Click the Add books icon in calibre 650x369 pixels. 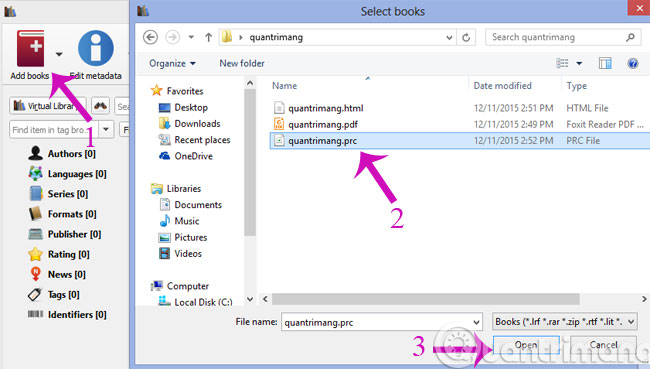tap(30, 49)
